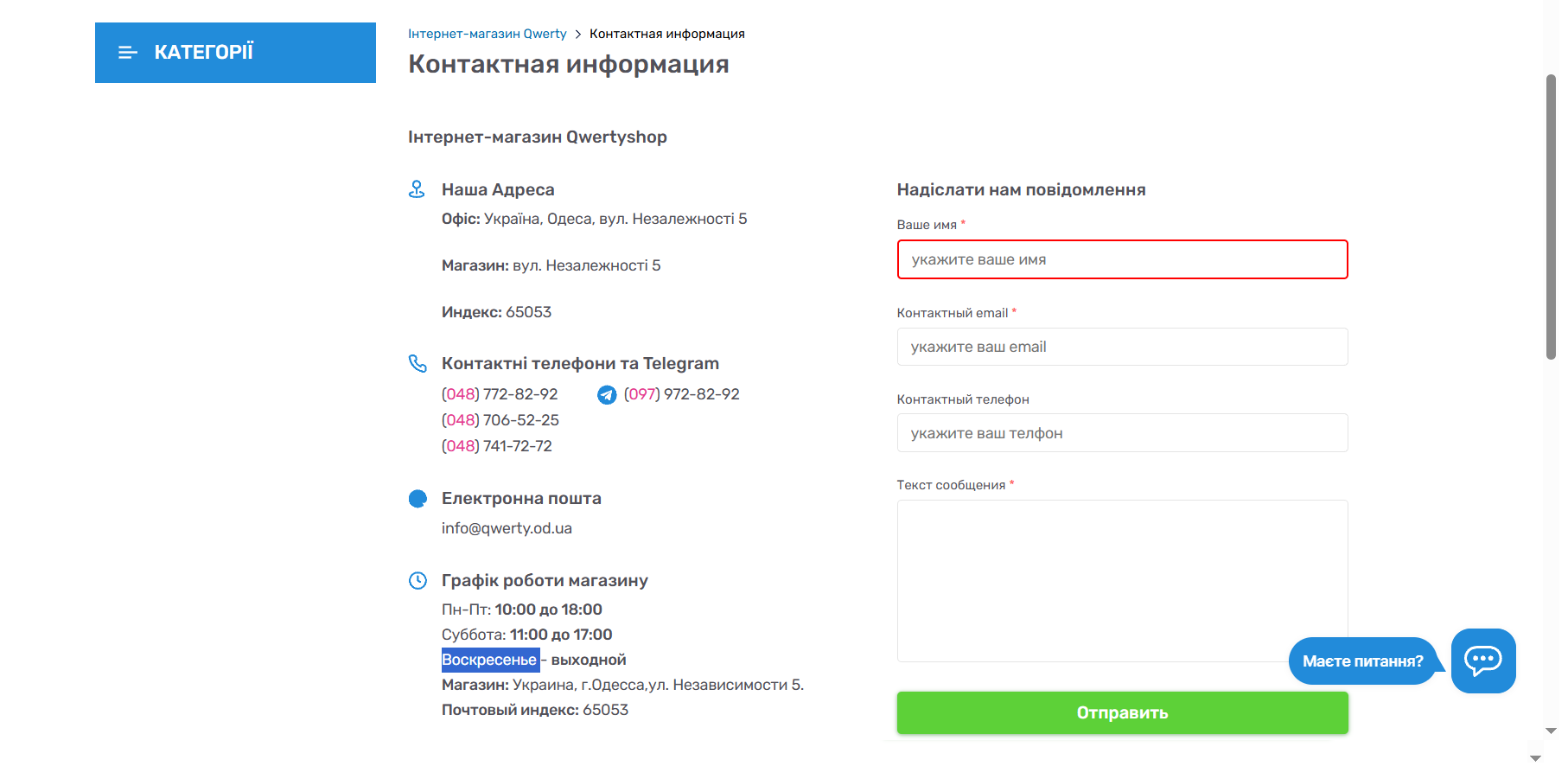Image resolution: width=1568 pixels, height=766 pixels.
Task: Click the hamburger menu icon beside КАТЕГОРІЇ
Action: click(x=128, y=53)
